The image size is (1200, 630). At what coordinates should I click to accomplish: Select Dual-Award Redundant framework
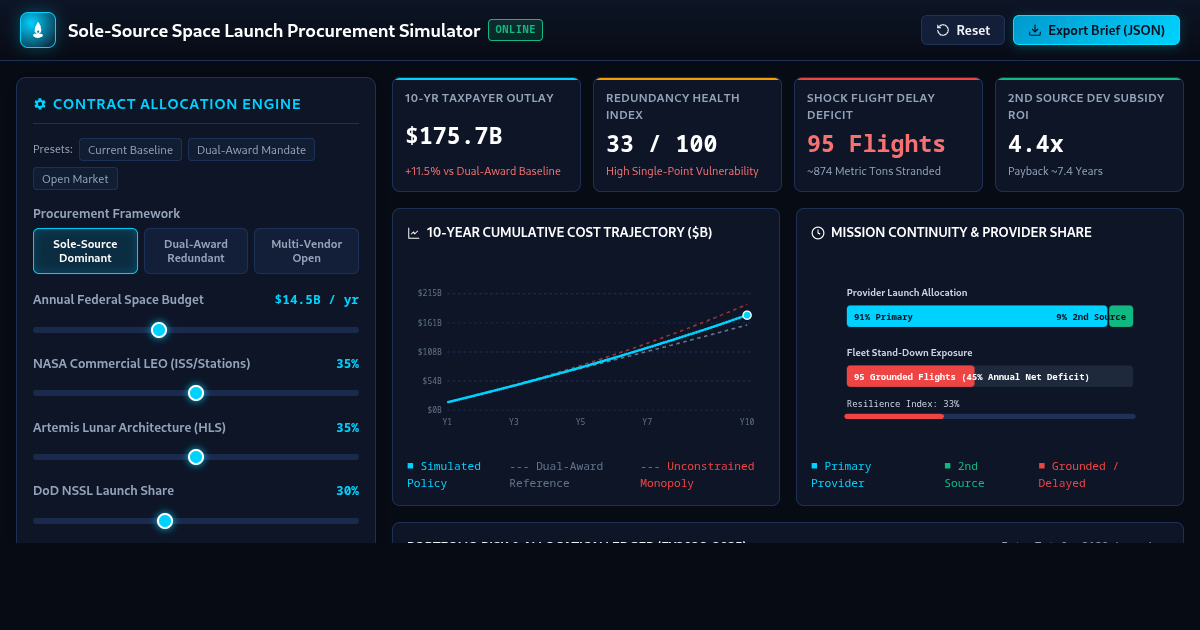tap(196, 251)
